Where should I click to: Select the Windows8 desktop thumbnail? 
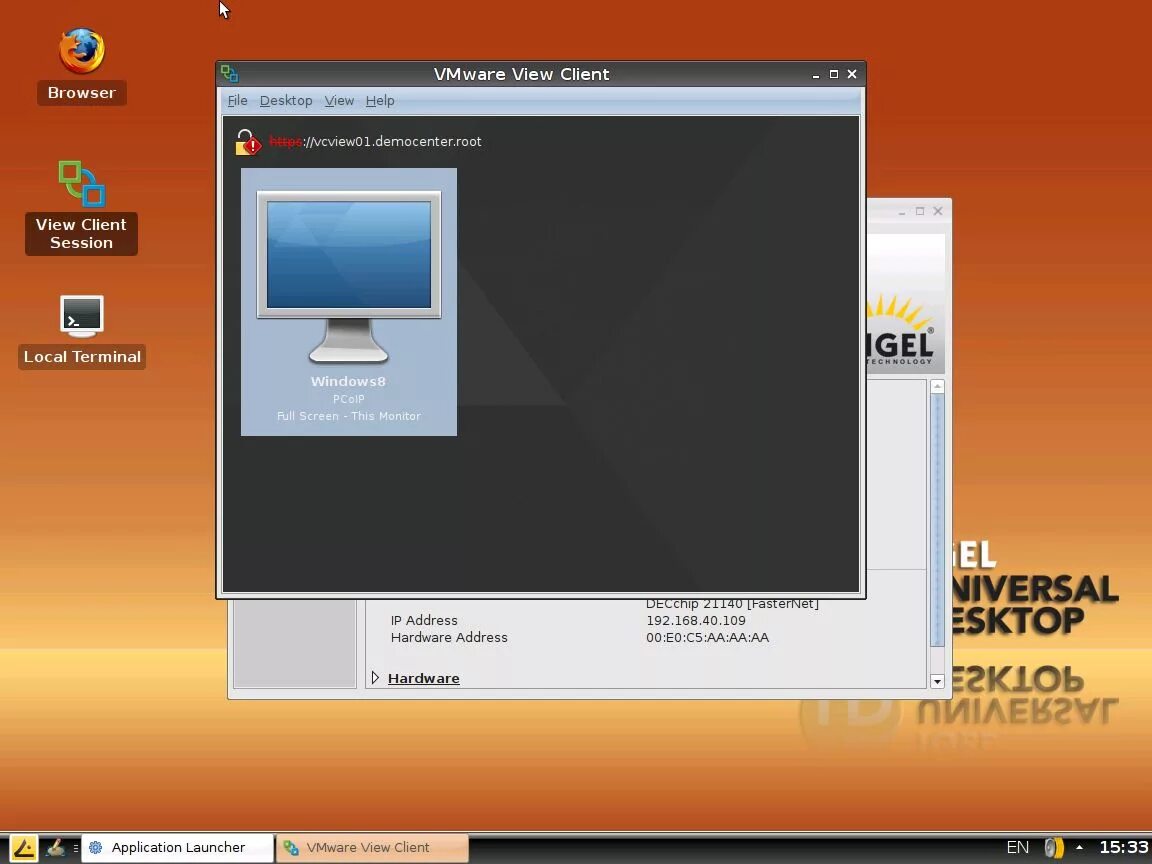pyautogui.click(x=349, y=302)
